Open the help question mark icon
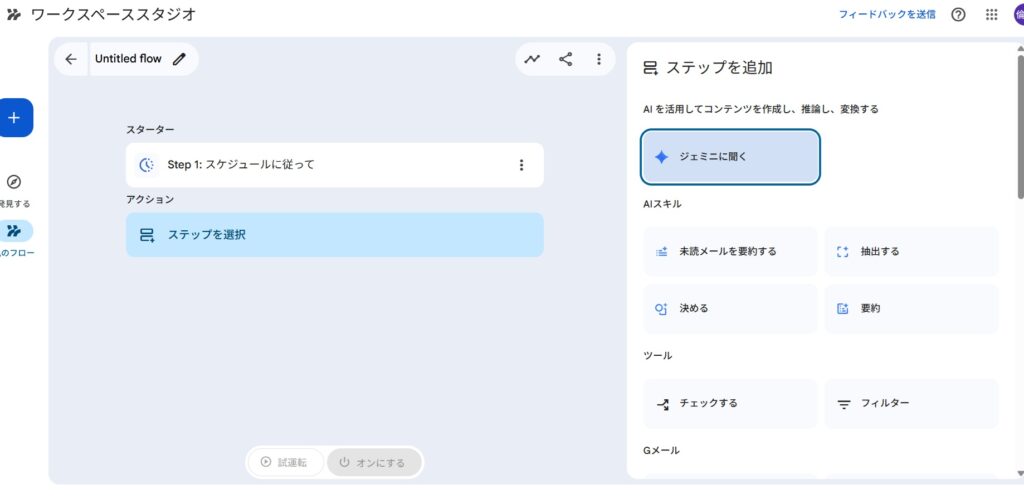The width and height of the screenshot is (1024, 503). coord(958,14)
